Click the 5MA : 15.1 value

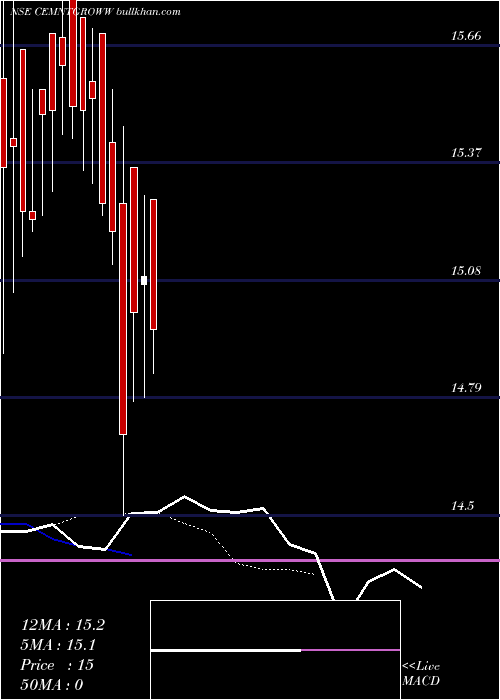pyautogui.click(x=58, y=645)
